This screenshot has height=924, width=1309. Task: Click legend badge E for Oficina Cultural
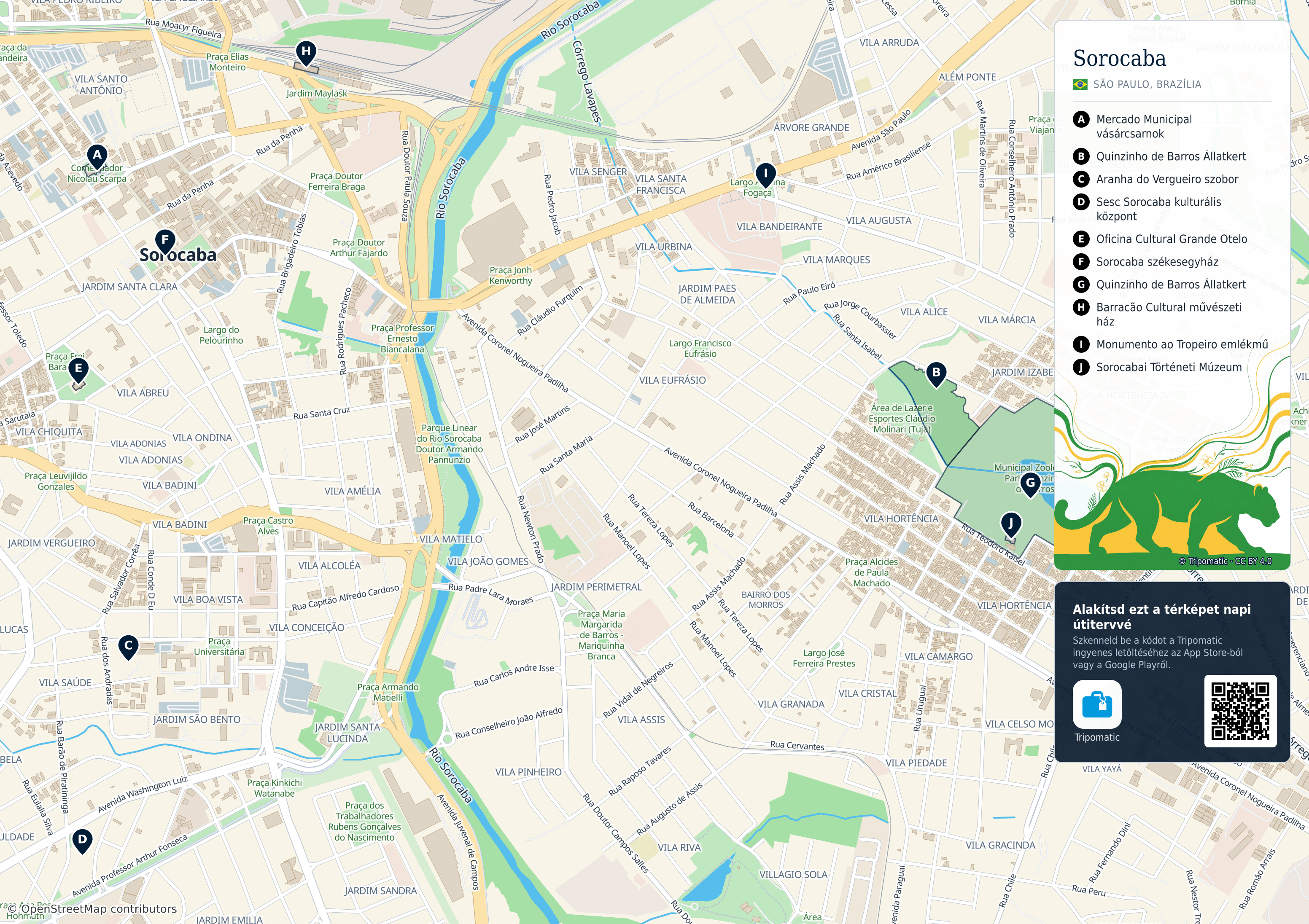pos(1081,239)
